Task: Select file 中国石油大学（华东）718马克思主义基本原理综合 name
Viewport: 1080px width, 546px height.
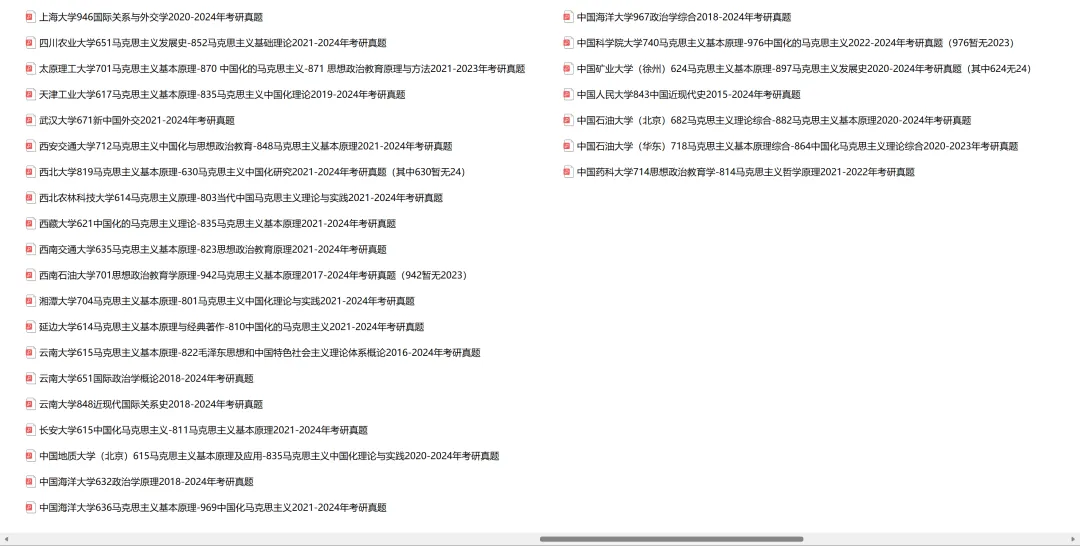Action: [798, 146]
